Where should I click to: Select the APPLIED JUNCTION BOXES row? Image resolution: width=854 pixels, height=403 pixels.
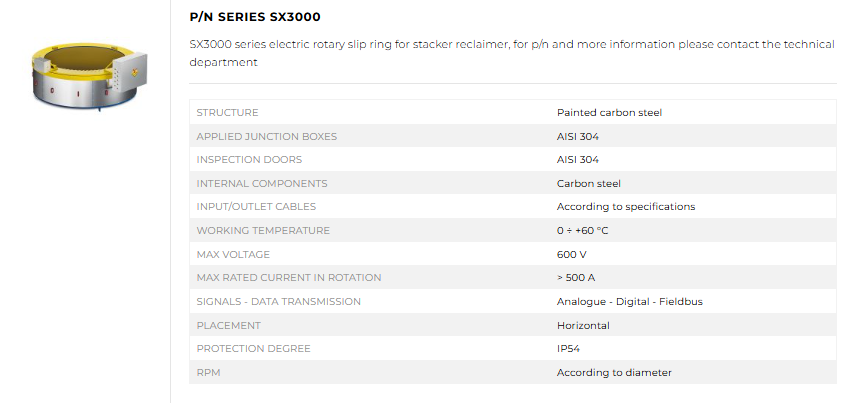(513, 136)
